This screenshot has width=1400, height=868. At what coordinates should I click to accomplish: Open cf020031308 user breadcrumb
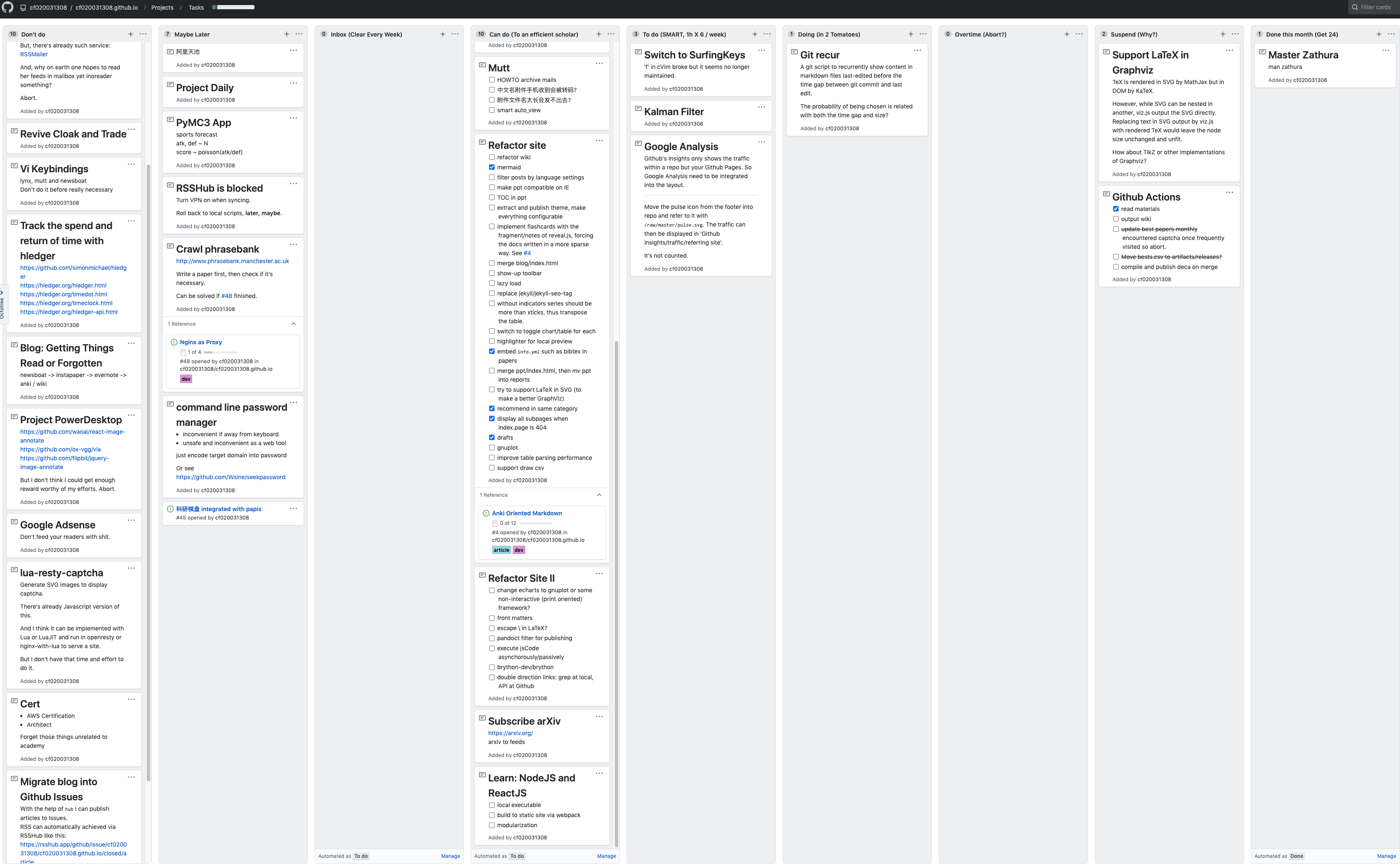click(48, 8)
